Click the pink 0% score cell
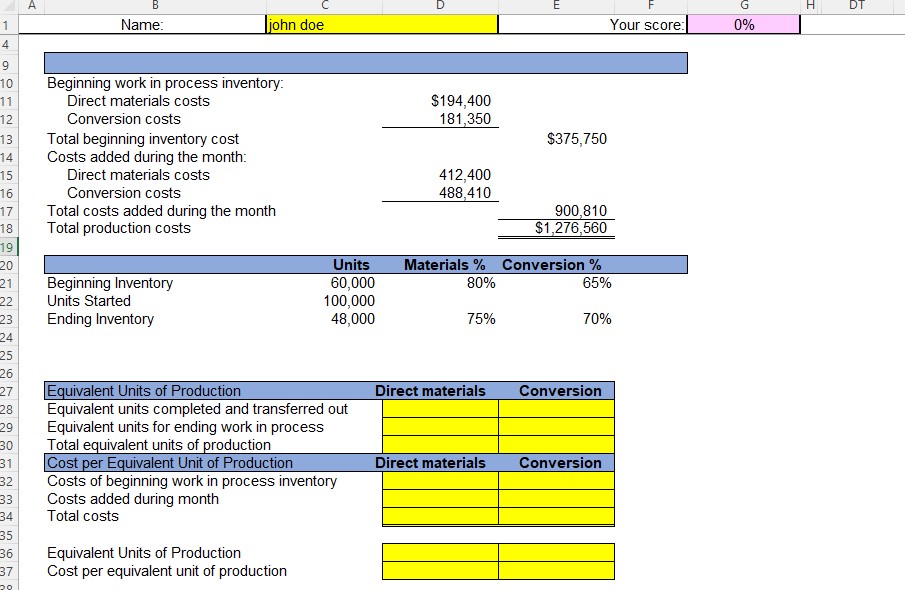 pos(743,25)
